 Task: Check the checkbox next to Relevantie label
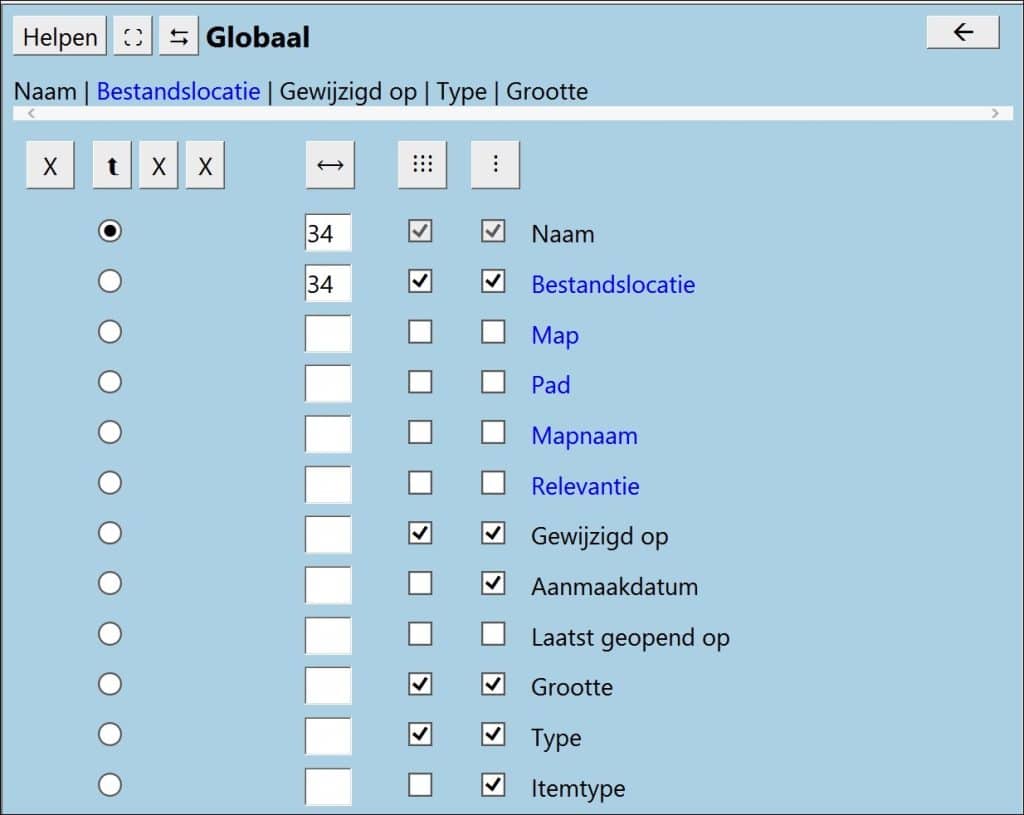point(493,483)
